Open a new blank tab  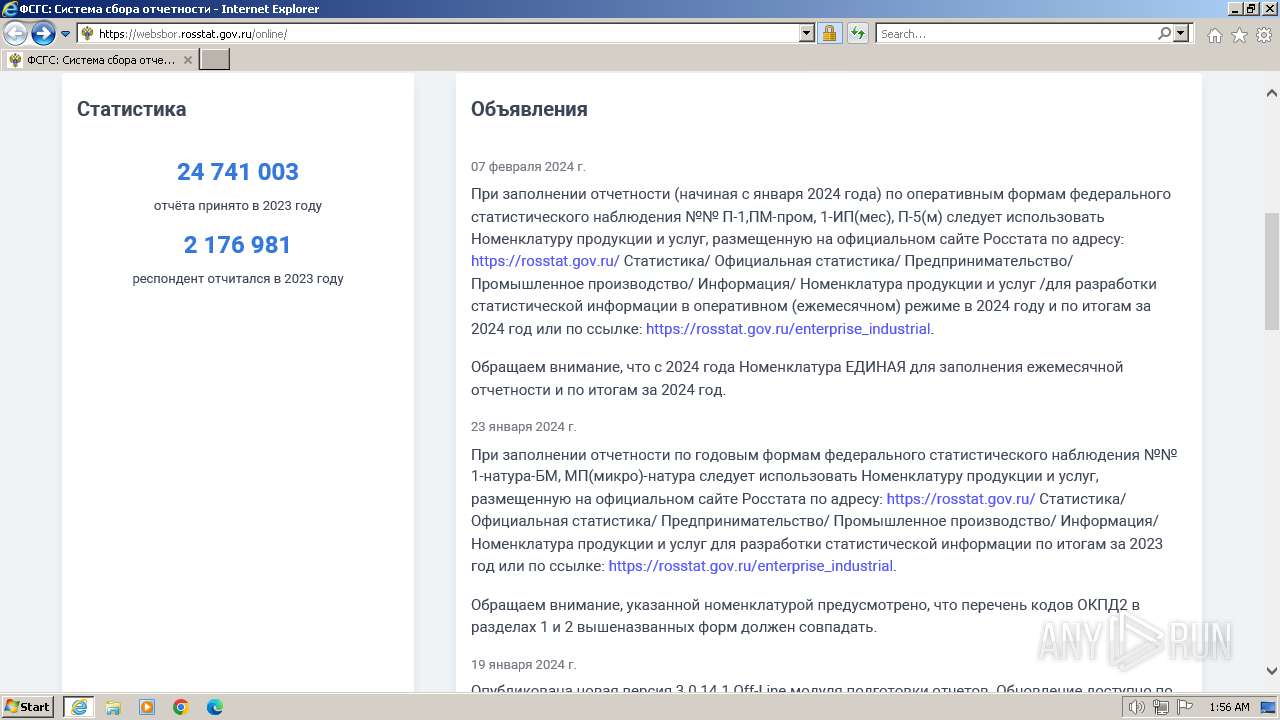coord(215,60)
